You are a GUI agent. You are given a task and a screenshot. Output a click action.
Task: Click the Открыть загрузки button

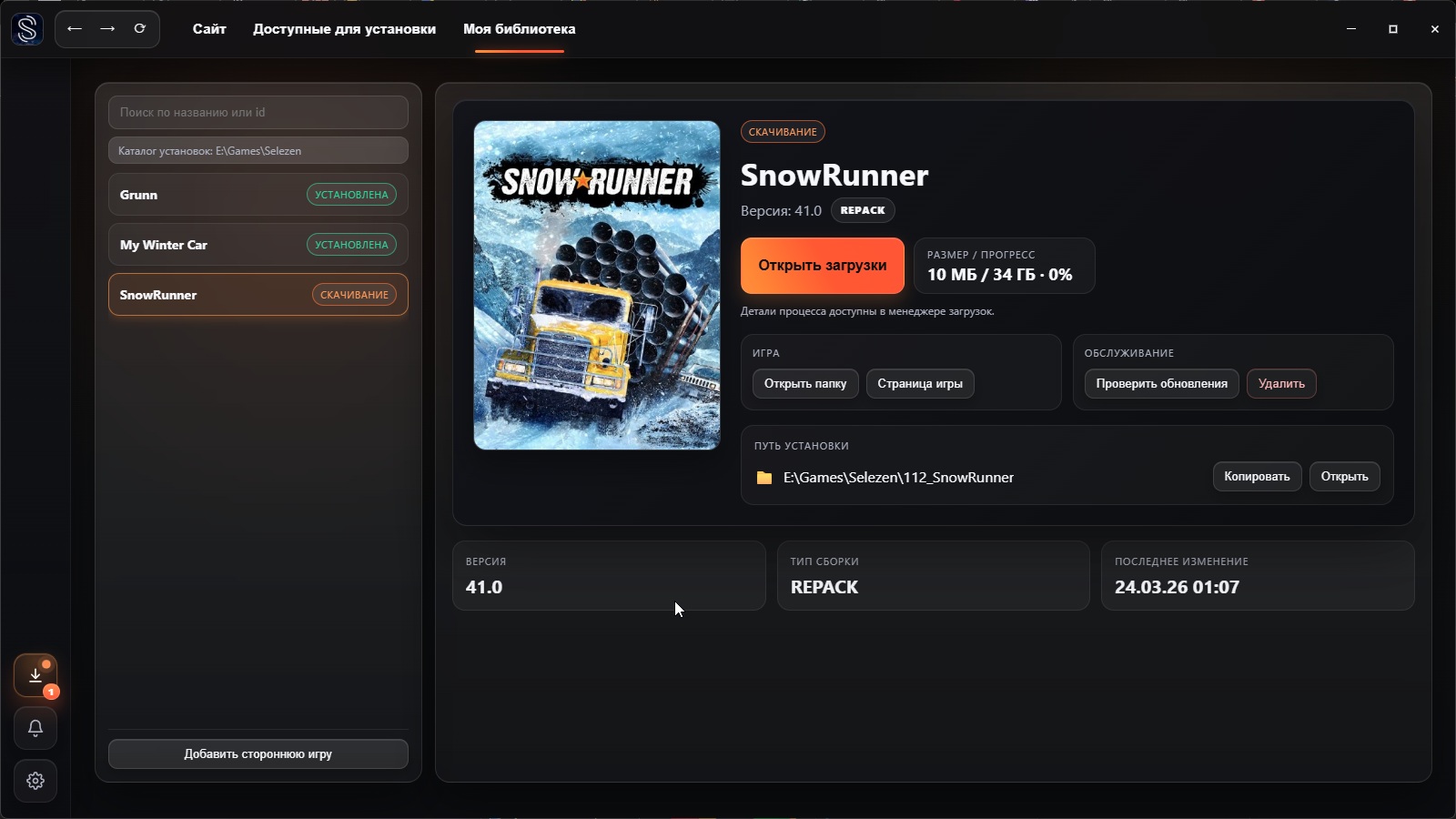coord(823,266)
